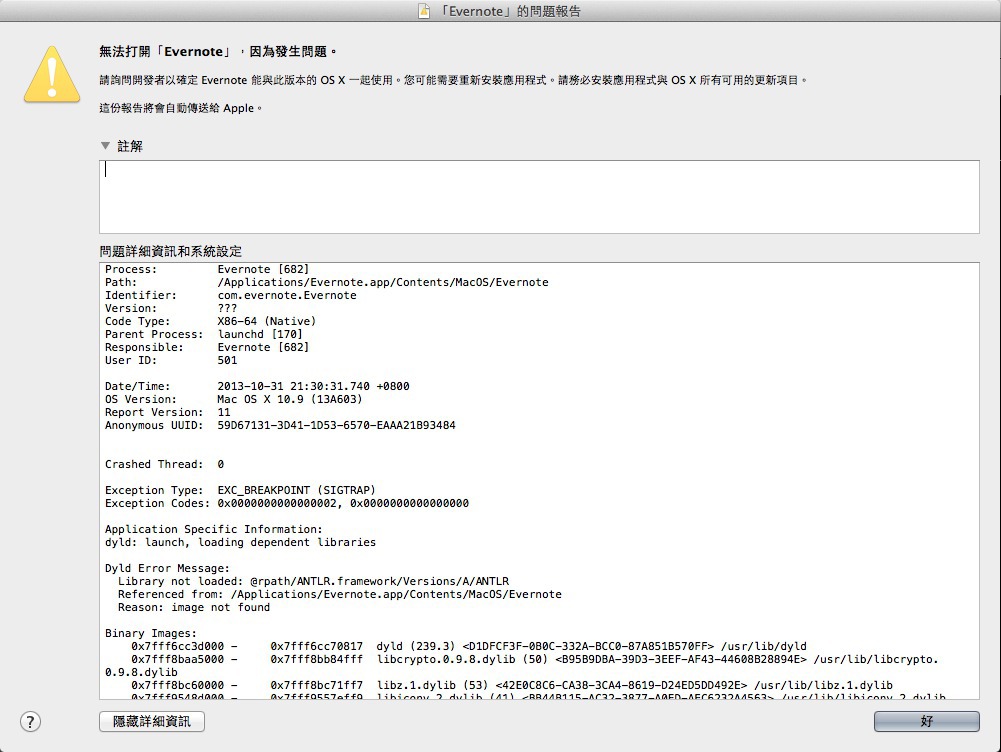Click the document icon in the title bar

pyautogui.click(x=424, y=11)
